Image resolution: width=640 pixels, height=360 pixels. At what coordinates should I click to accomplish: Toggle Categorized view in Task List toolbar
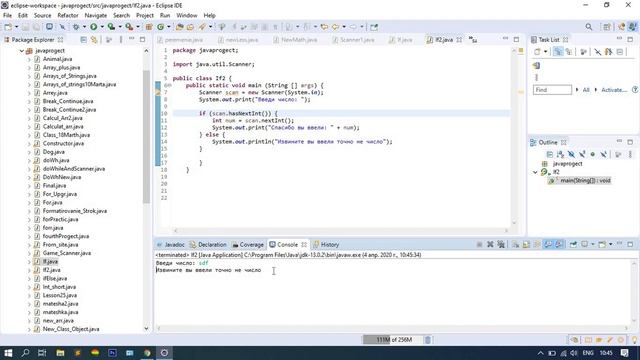point(558,52)
